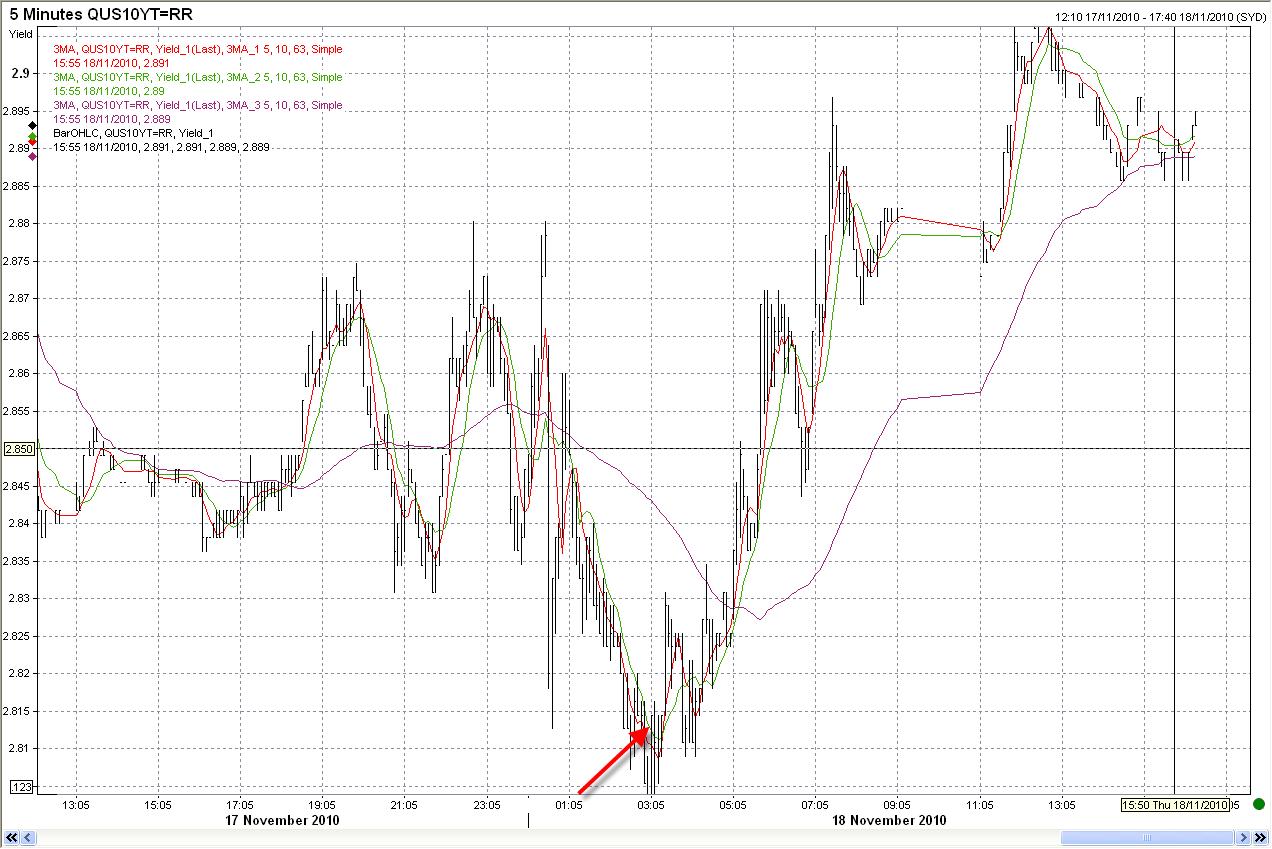Click the date range text at top right
Image resolution: width=1272 pixels, height=849 pixels.
pyautogui.click(x=1160, y=16)
